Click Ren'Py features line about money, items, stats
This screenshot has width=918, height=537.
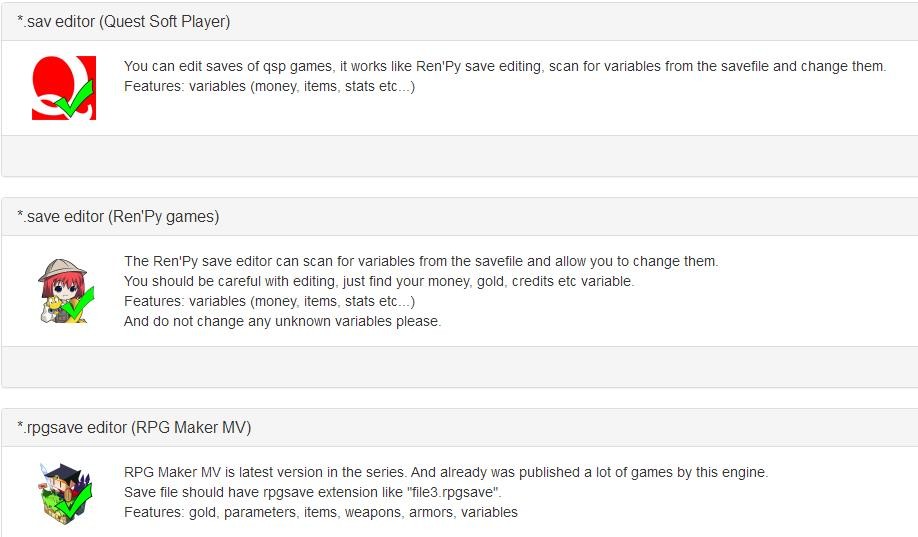pos(269,301)
